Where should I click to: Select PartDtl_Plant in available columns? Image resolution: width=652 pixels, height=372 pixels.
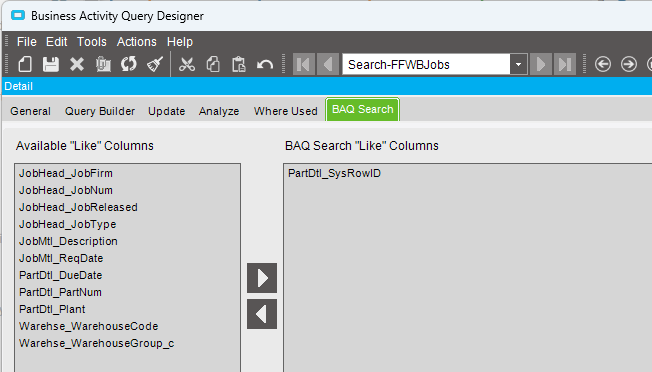tap(52, 310)
